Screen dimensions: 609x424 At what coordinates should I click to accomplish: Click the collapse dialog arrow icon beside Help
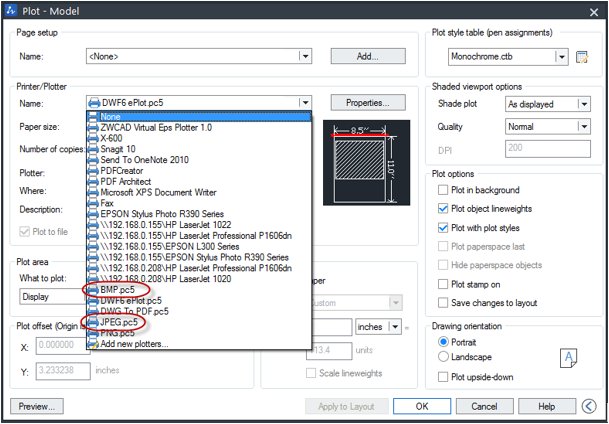click(x=589, y=406)
